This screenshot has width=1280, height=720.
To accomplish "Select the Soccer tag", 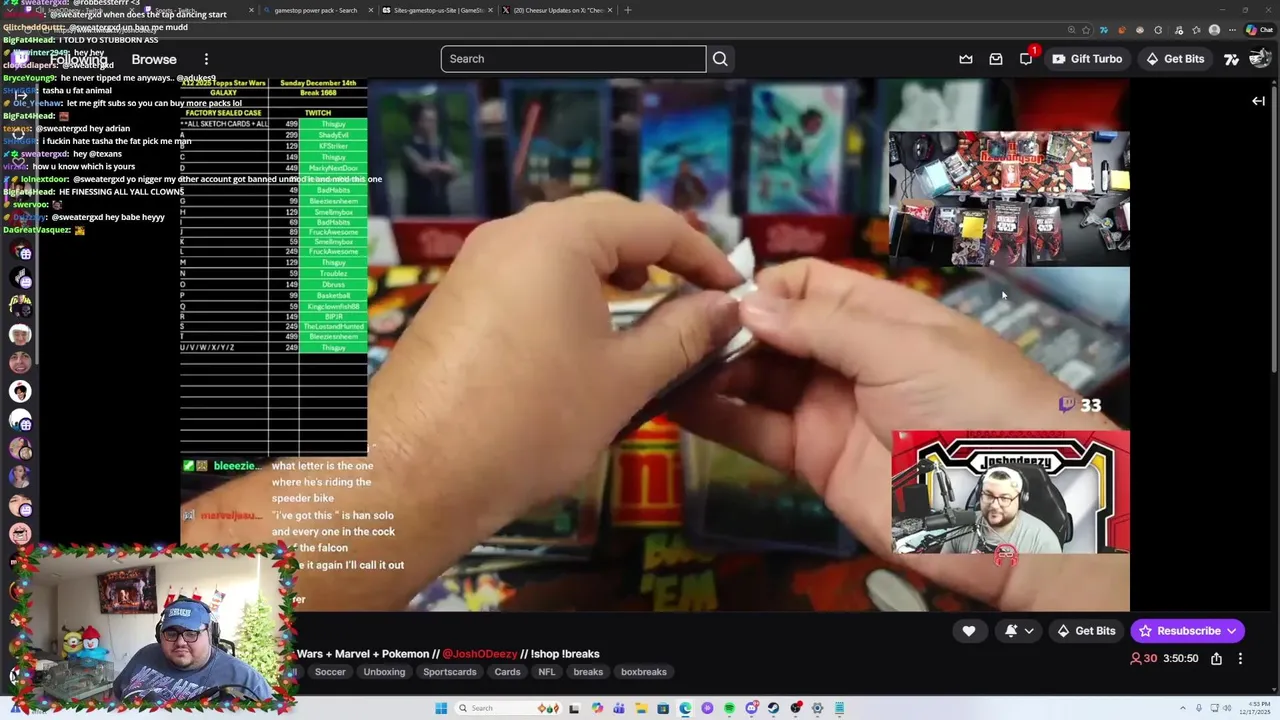I will coord(330,672).
